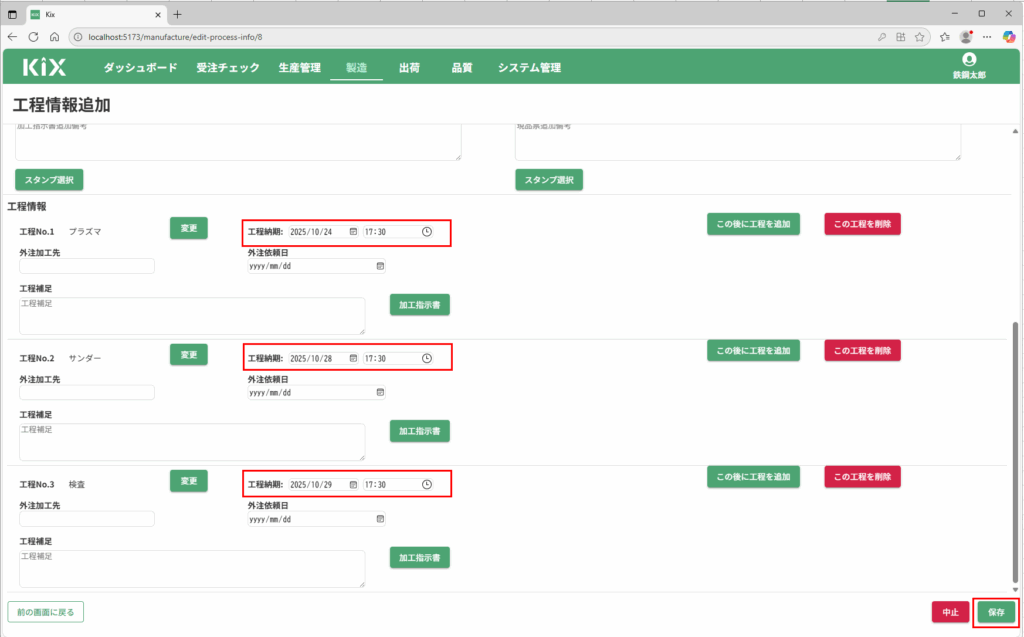Add page to favorites with star icon
This screenshot has height=637, width=1024.
919,36
